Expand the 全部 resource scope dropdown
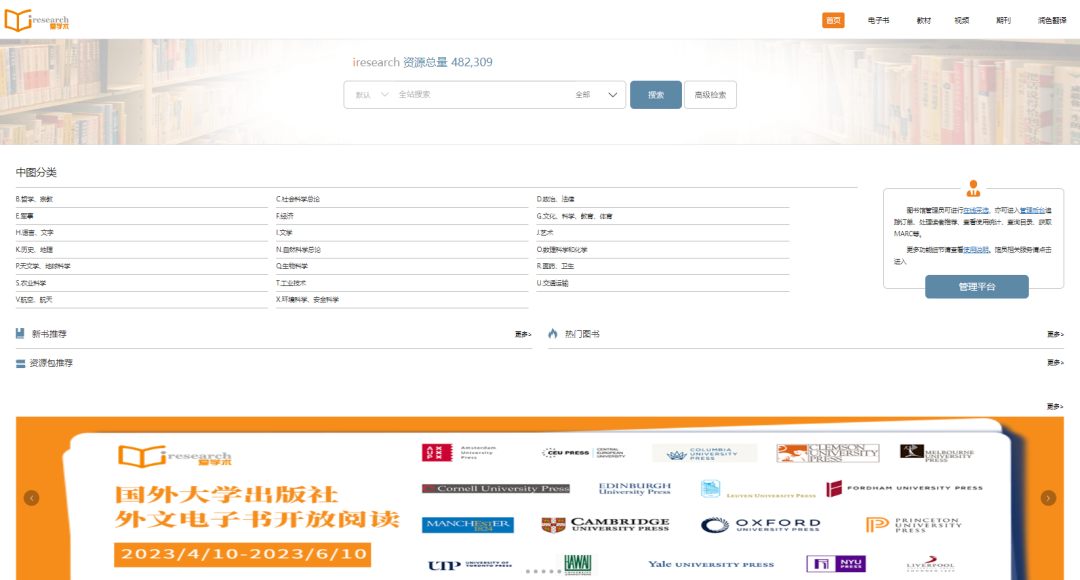This screenshot has width=1080, height=580. (x=598, y=95)
